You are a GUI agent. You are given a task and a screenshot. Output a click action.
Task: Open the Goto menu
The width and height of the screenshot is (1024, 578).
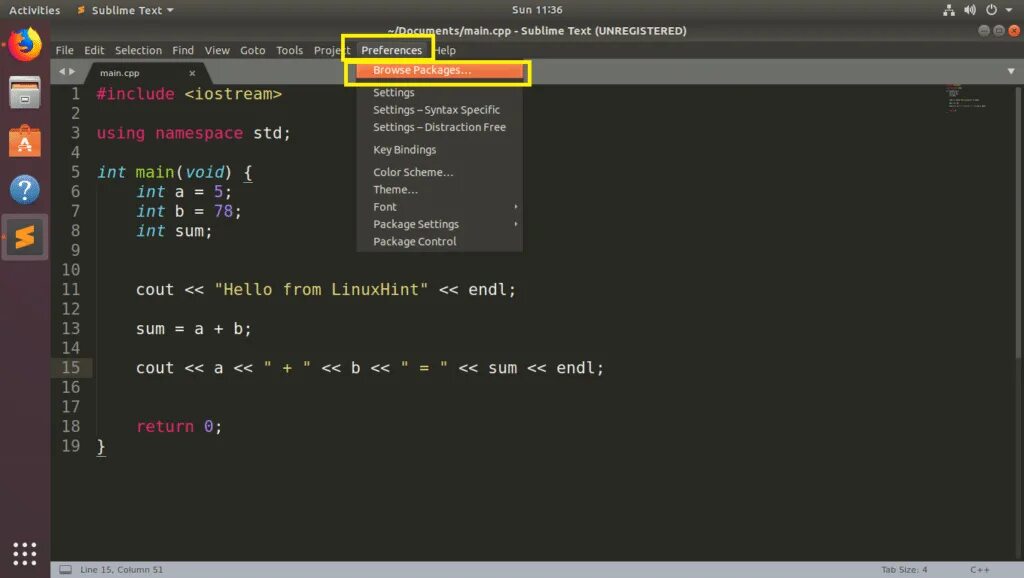tap(252, 50)
